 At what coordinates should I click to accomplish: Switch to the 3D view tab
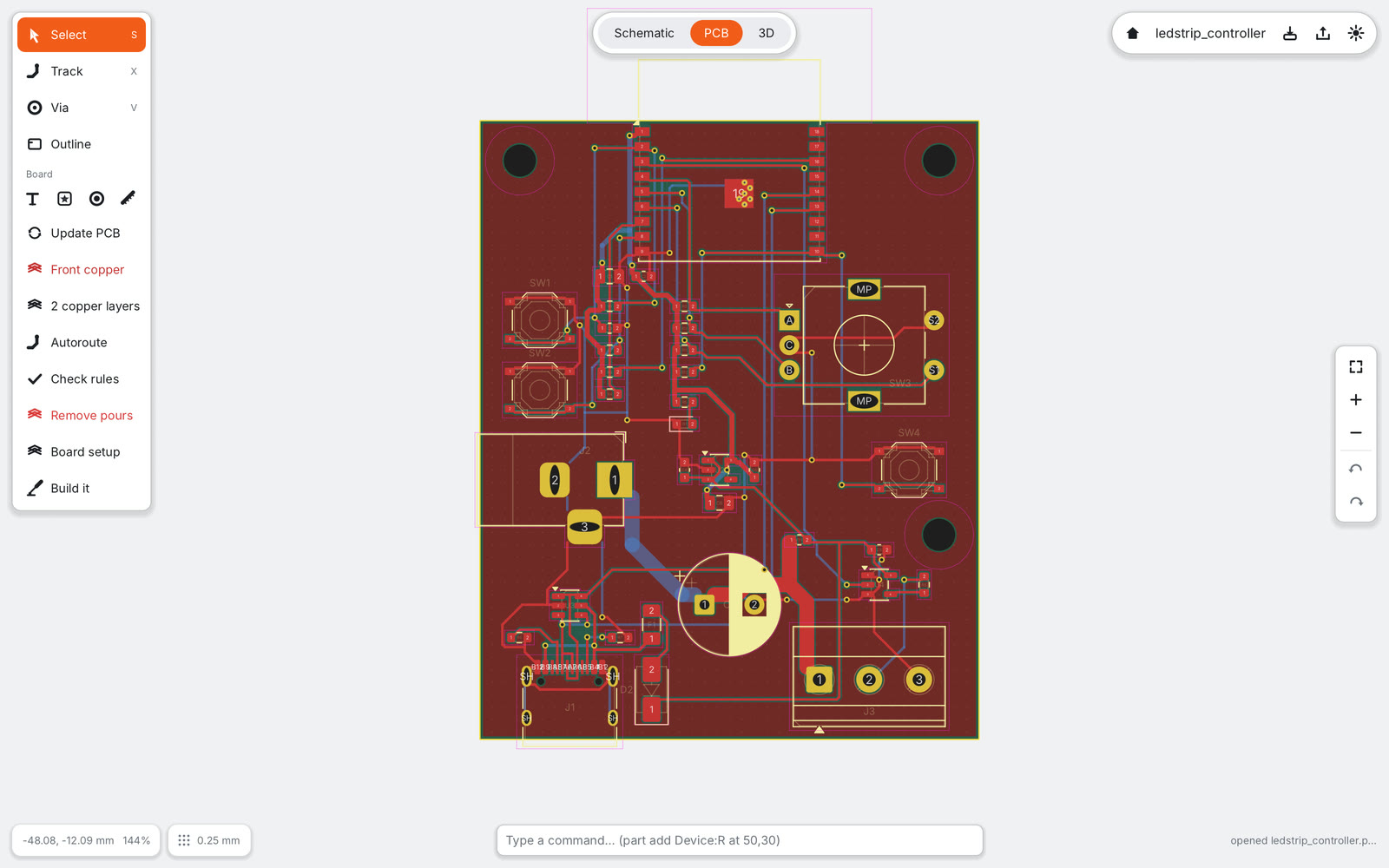767,33
